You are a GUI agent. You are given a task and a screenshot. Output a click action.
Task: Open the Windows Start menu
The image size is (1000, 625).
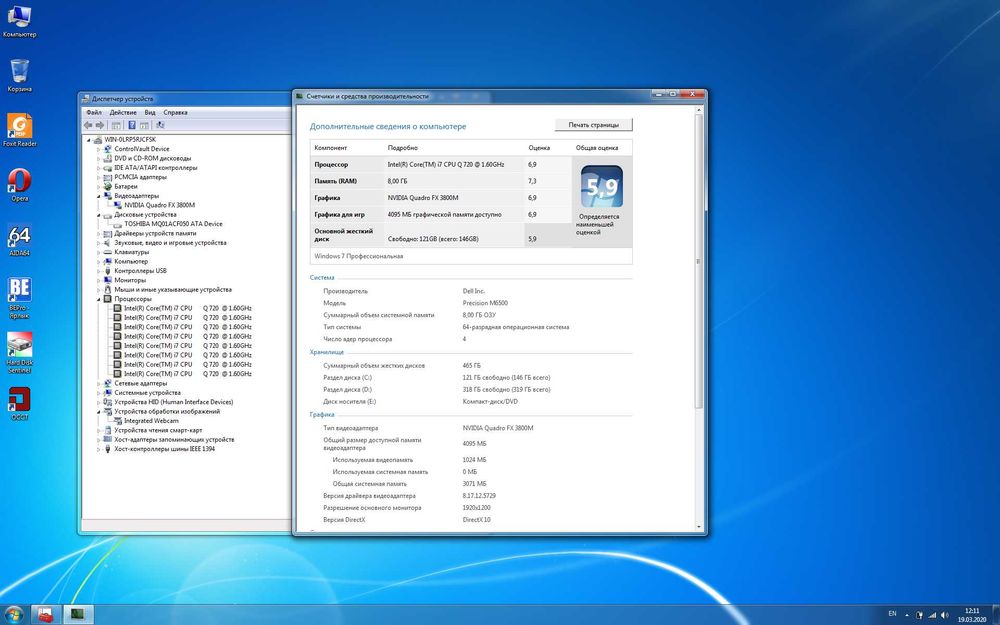(x=12, y=615)
